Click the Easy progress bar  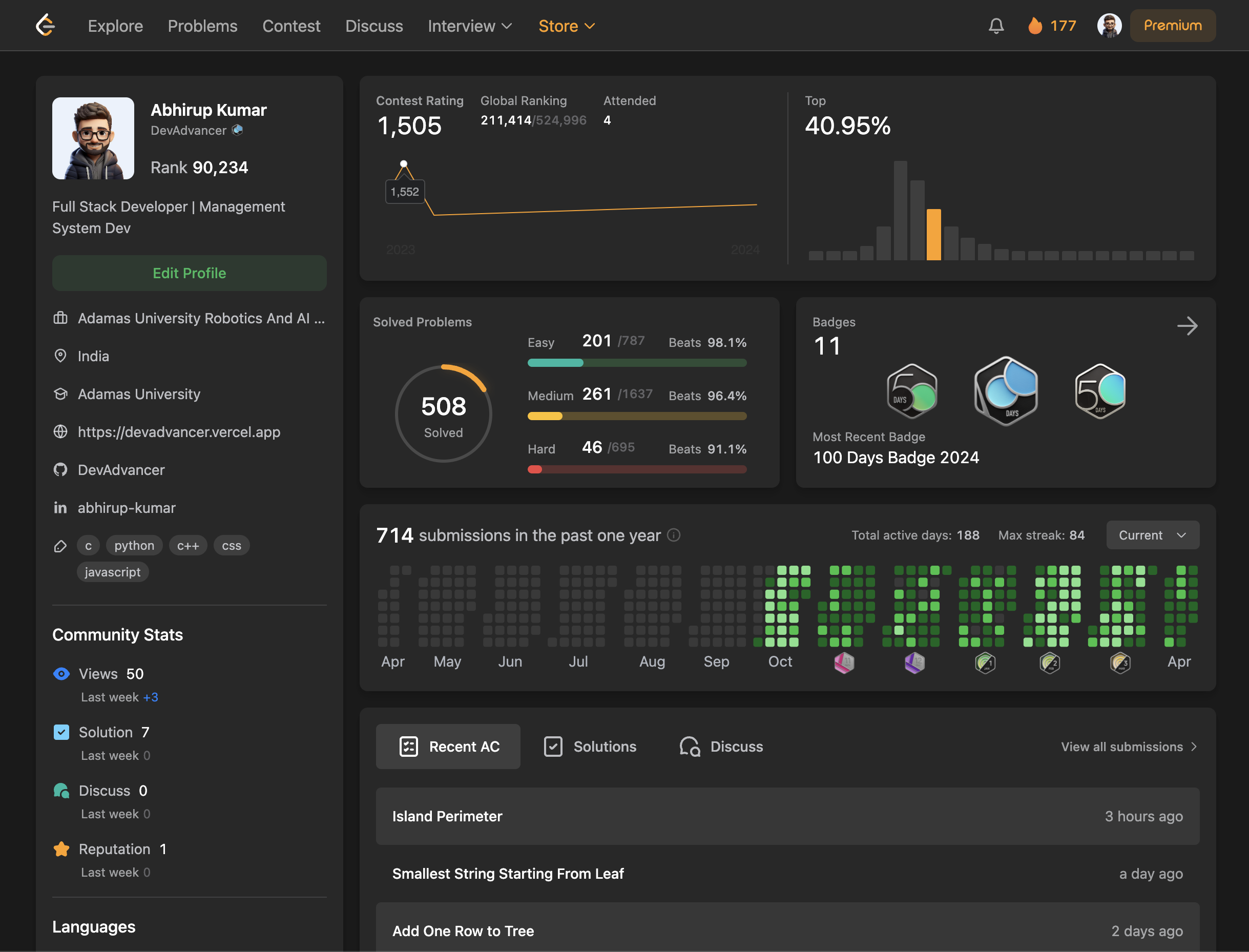[637, 363]
